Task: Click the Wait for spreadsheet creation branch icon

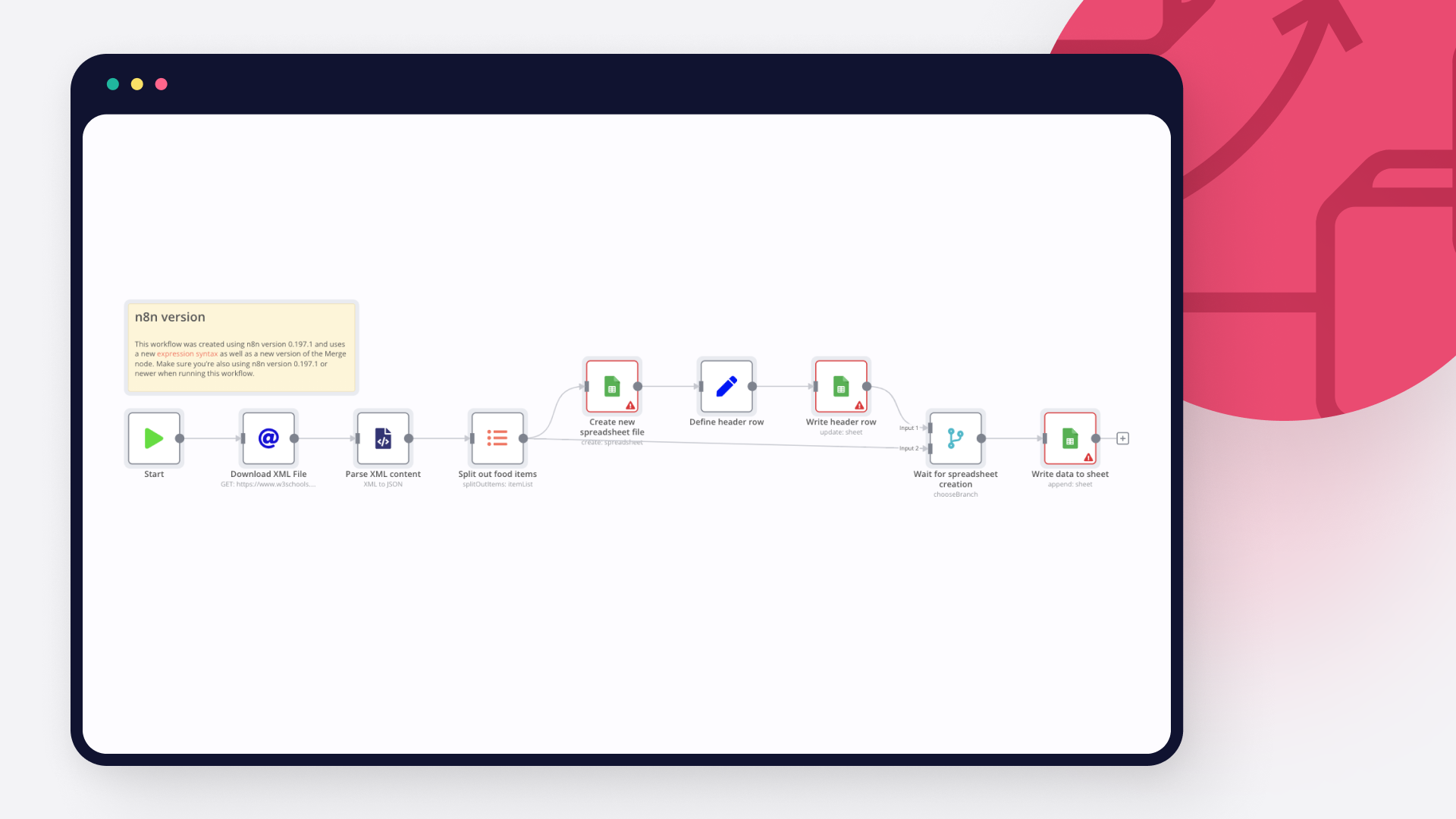Action: pyautogui.click(x=955, y=438)
